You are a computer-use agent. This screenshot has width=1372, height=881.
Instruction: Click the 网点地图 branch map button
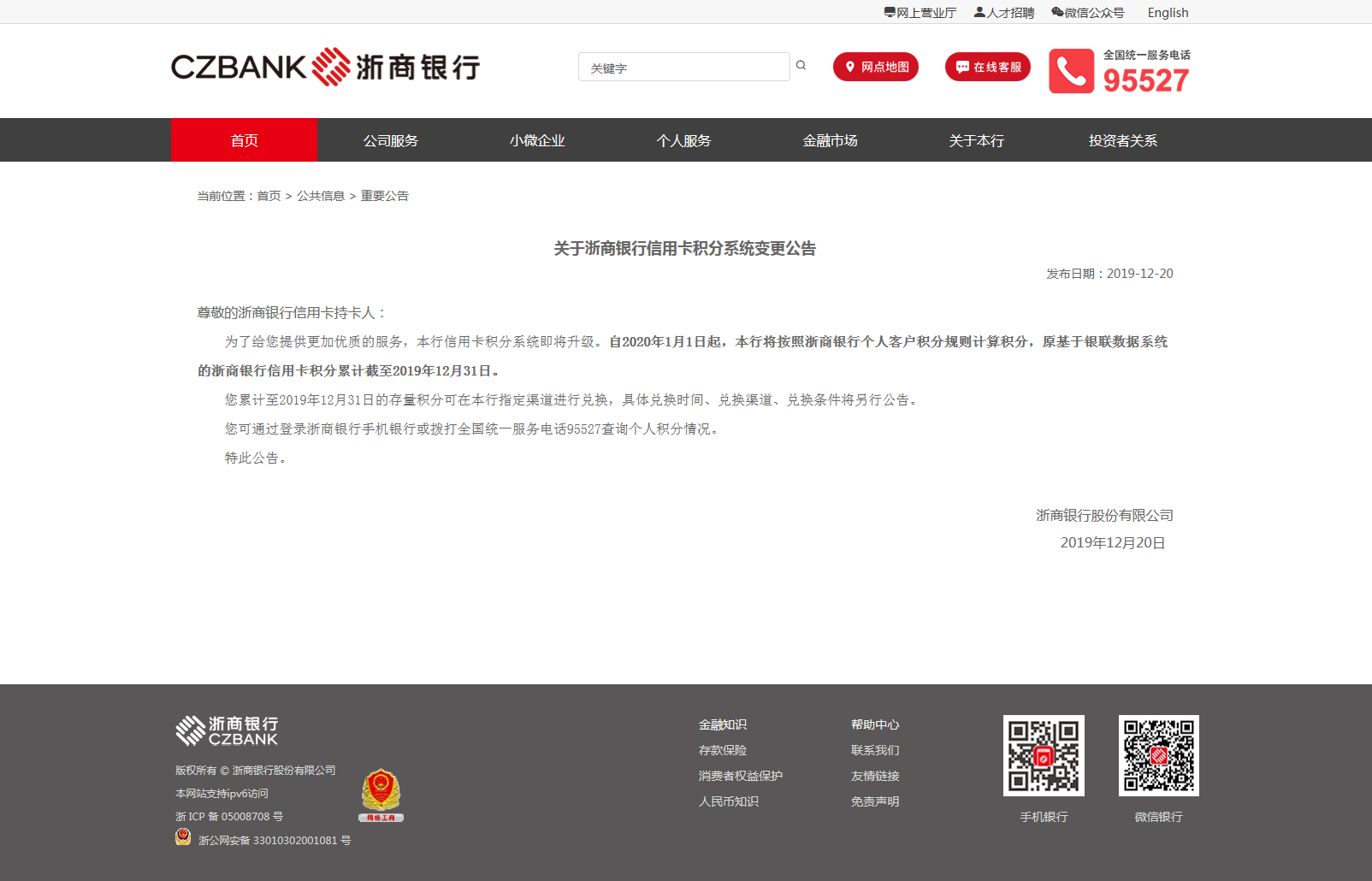[876, 67]
